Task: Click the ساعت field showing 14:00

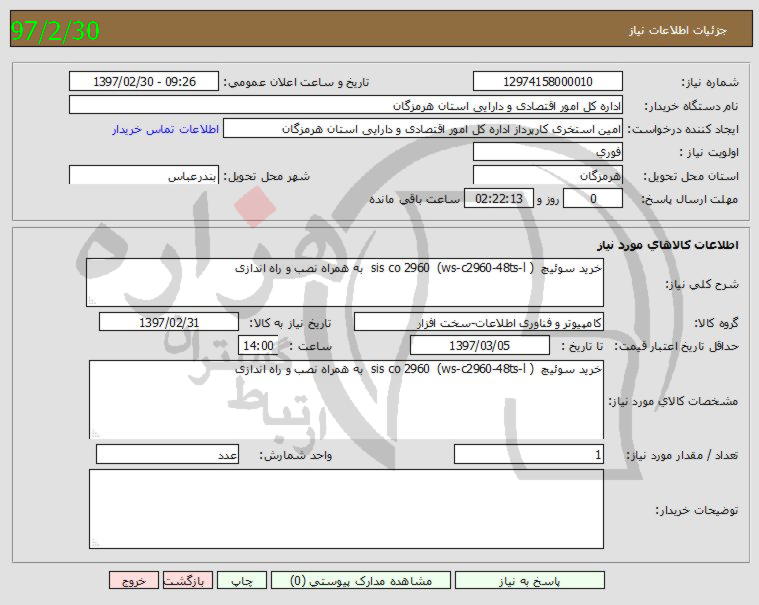Action: pos(258,346)
